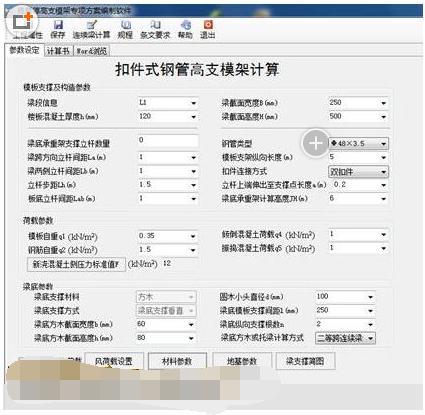Switch to the 参数设定 tab
This screenshot has height=415, width=425.
click(24, 50)
